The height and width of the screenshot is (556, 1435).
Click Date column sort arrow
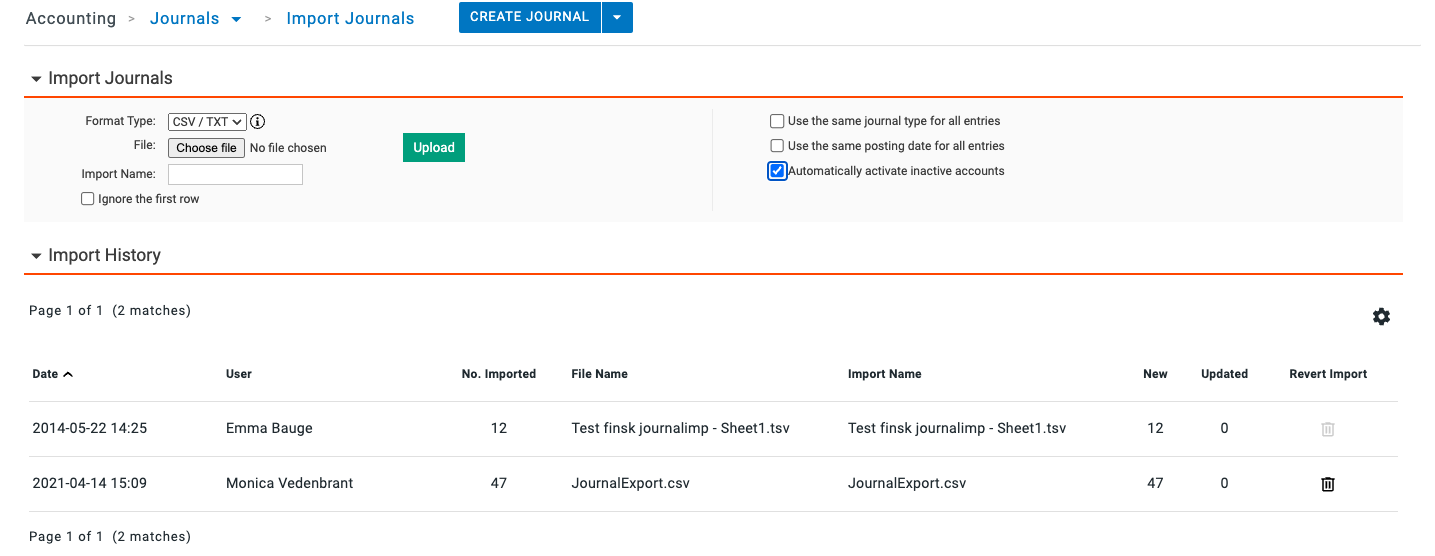pos(68,374)
